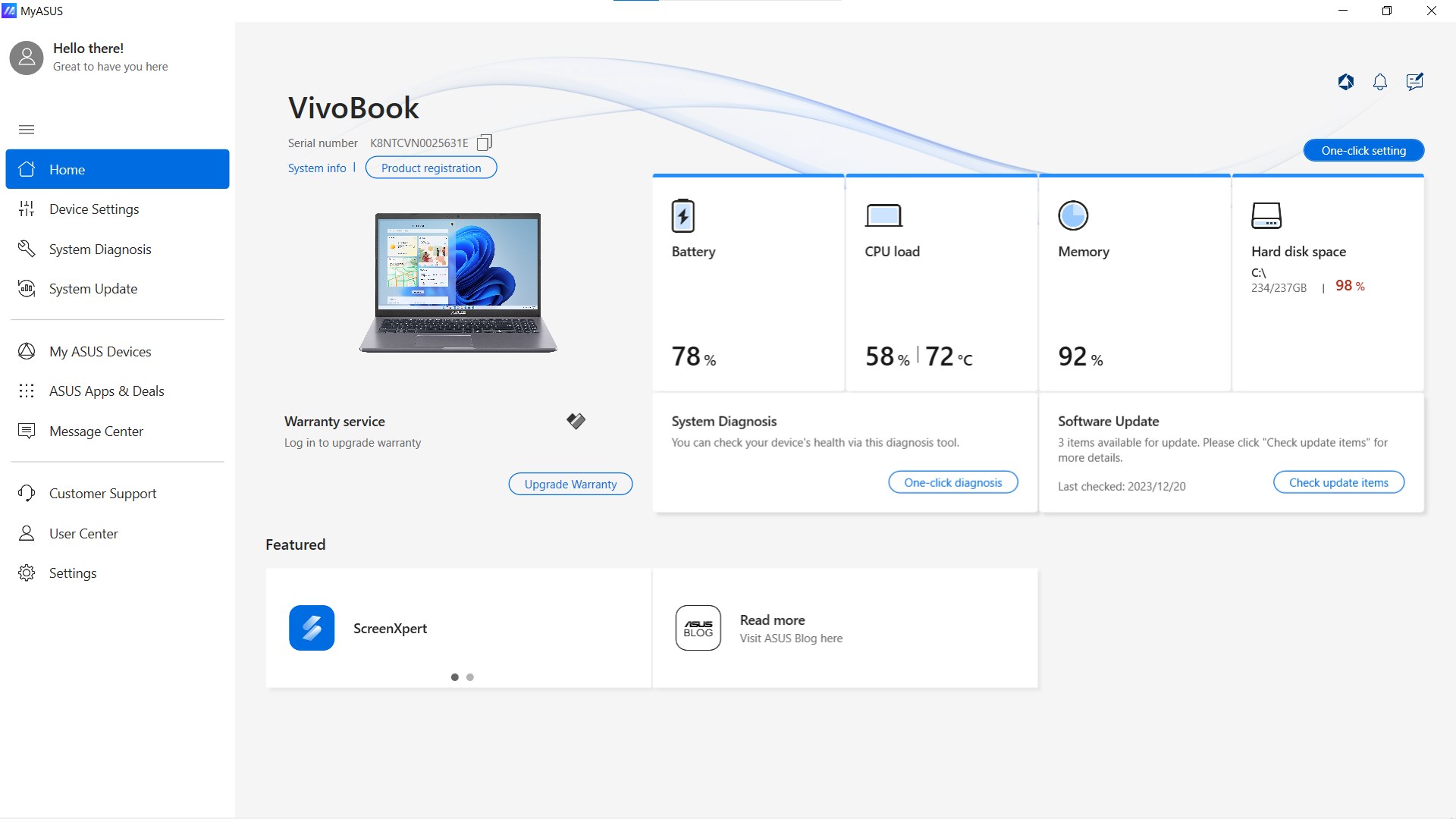
Task: Open the feedback chat icon
Action: point(1414,82)
